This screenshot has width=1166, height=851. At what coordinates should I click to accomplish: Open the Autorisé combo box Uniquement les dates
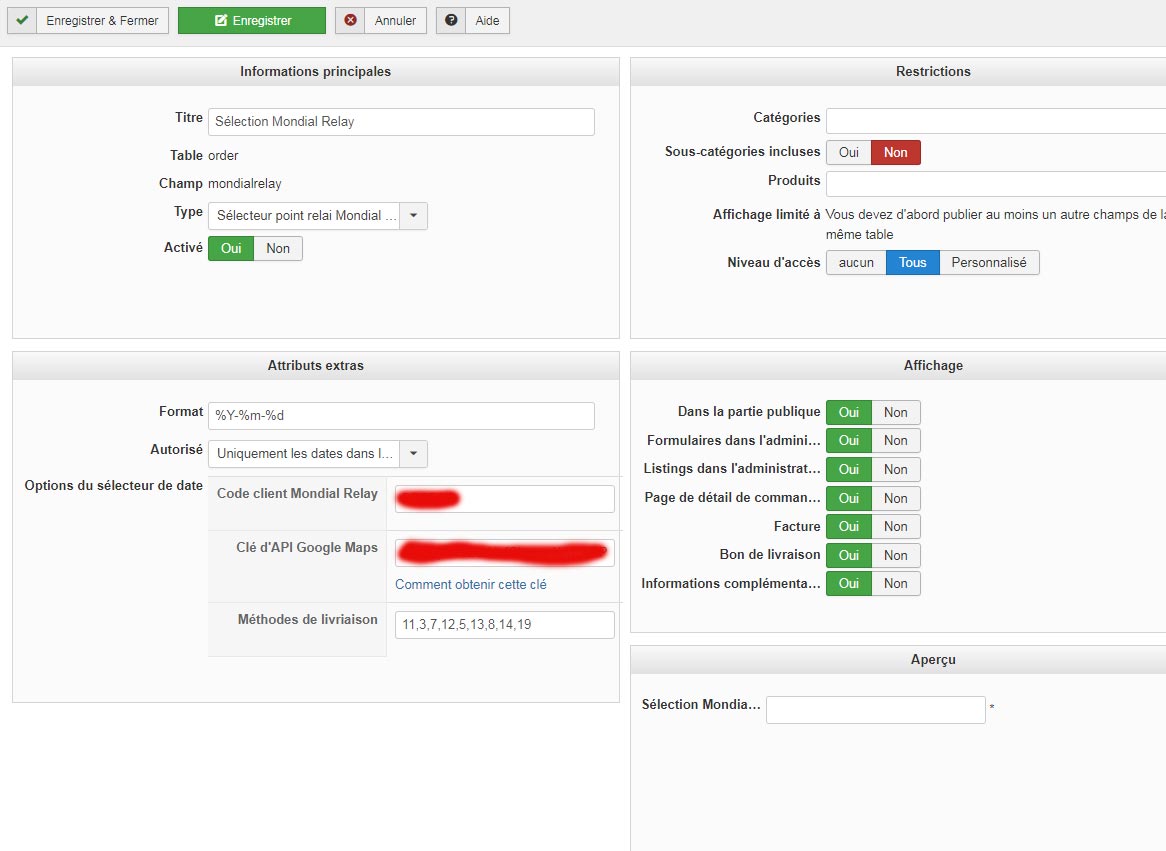pos(318,454)
